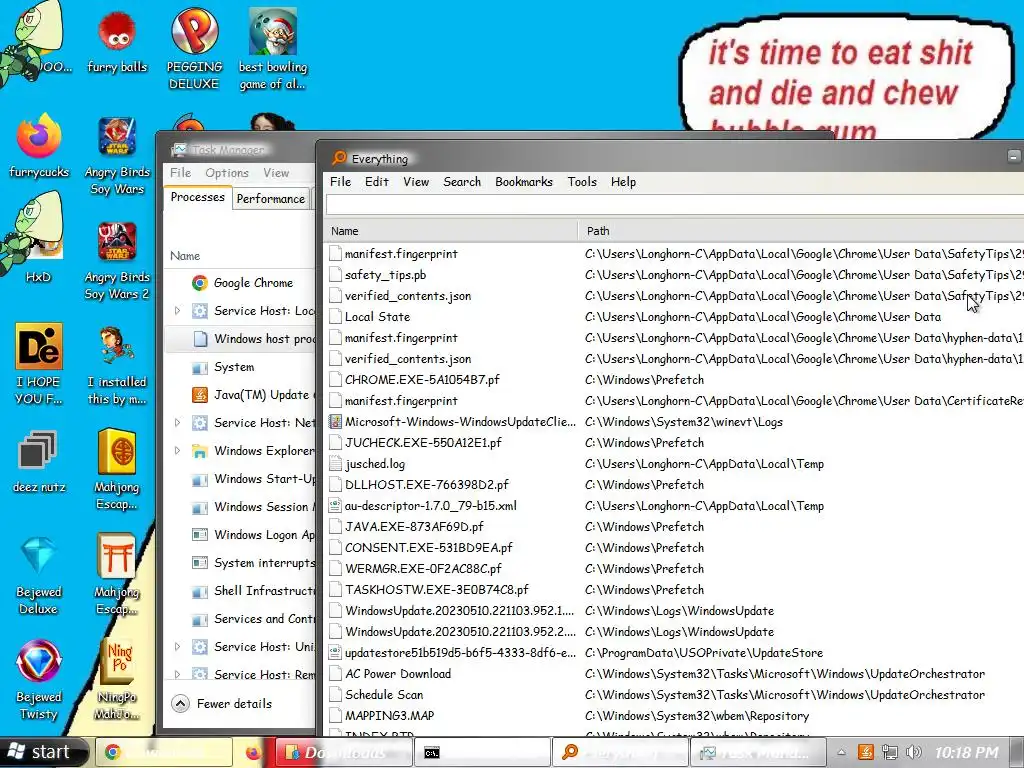Launch the furrycucks Firefox shortcut
Viewport: 1024px width, 768px height.
[39, 146]
